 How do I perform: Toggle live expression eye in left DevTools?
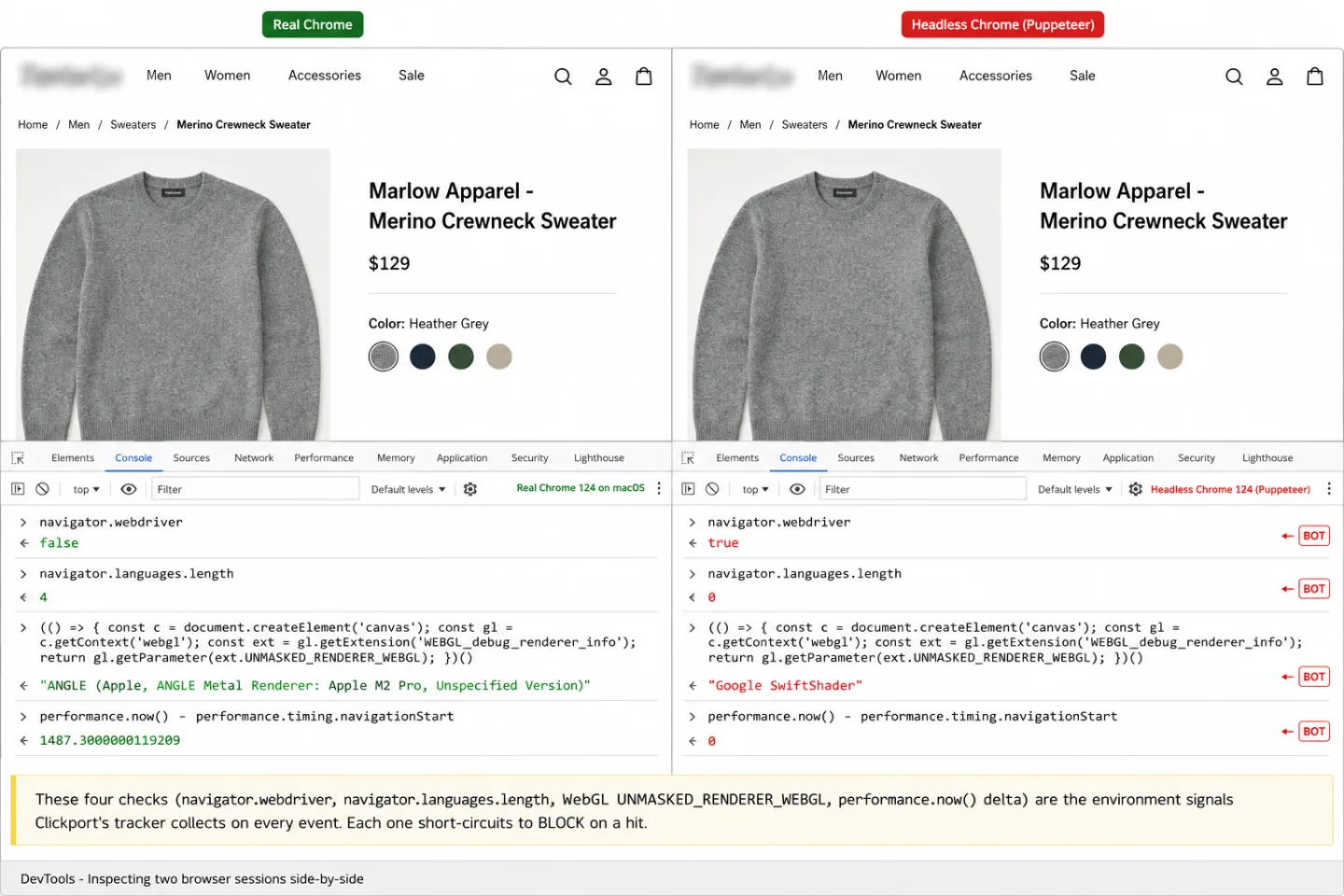click(x=129, y=489)
